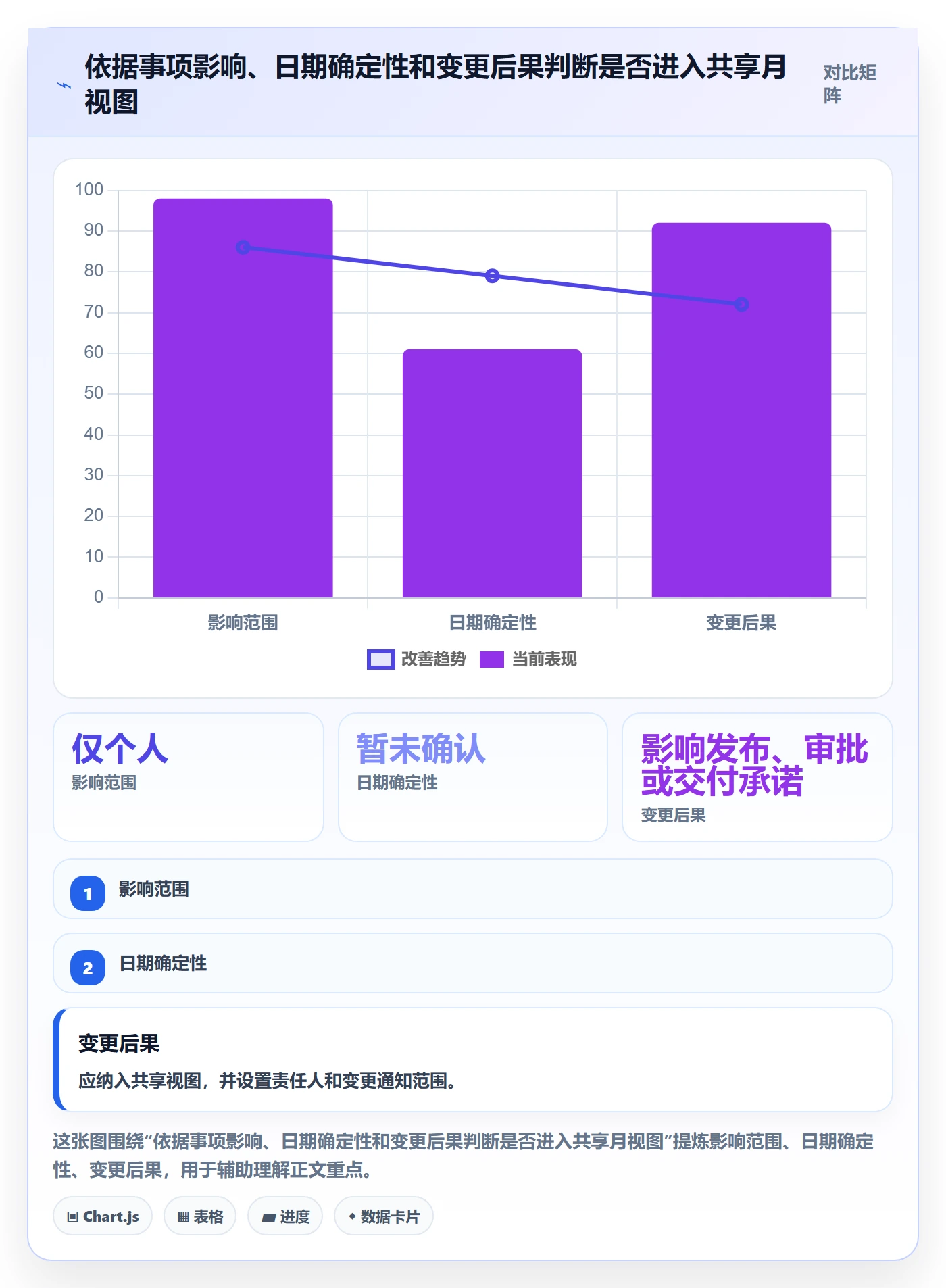Click the 影响范围 x-axis label
The width and height of the screenshot is (946, 1288).
(243, 623)
